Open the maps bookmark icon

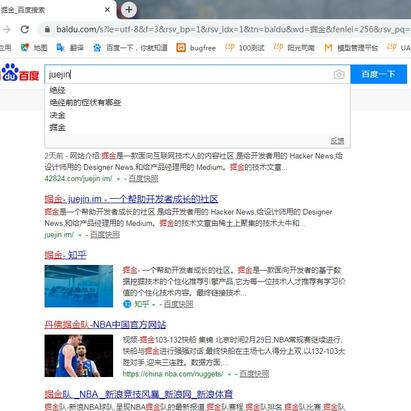pyautogui.click(x=25, y=48)
